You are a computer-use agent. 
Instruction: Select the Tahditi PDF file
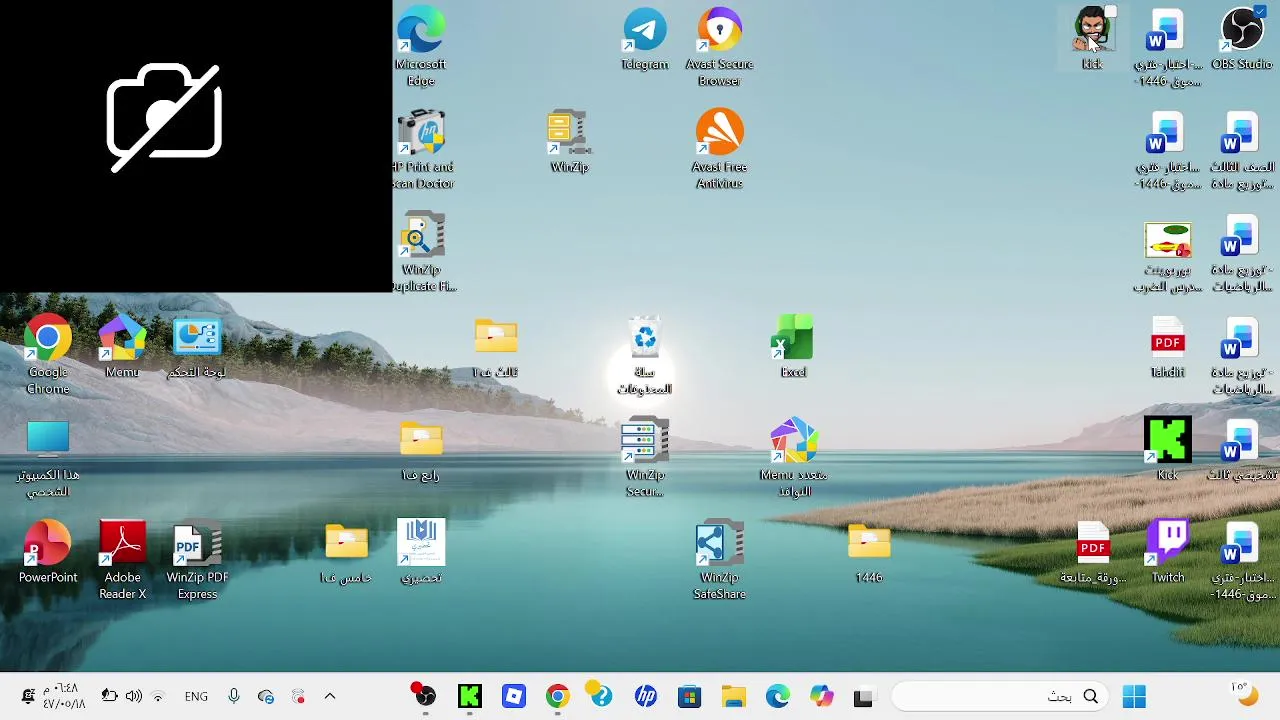tap(1168, 346)
